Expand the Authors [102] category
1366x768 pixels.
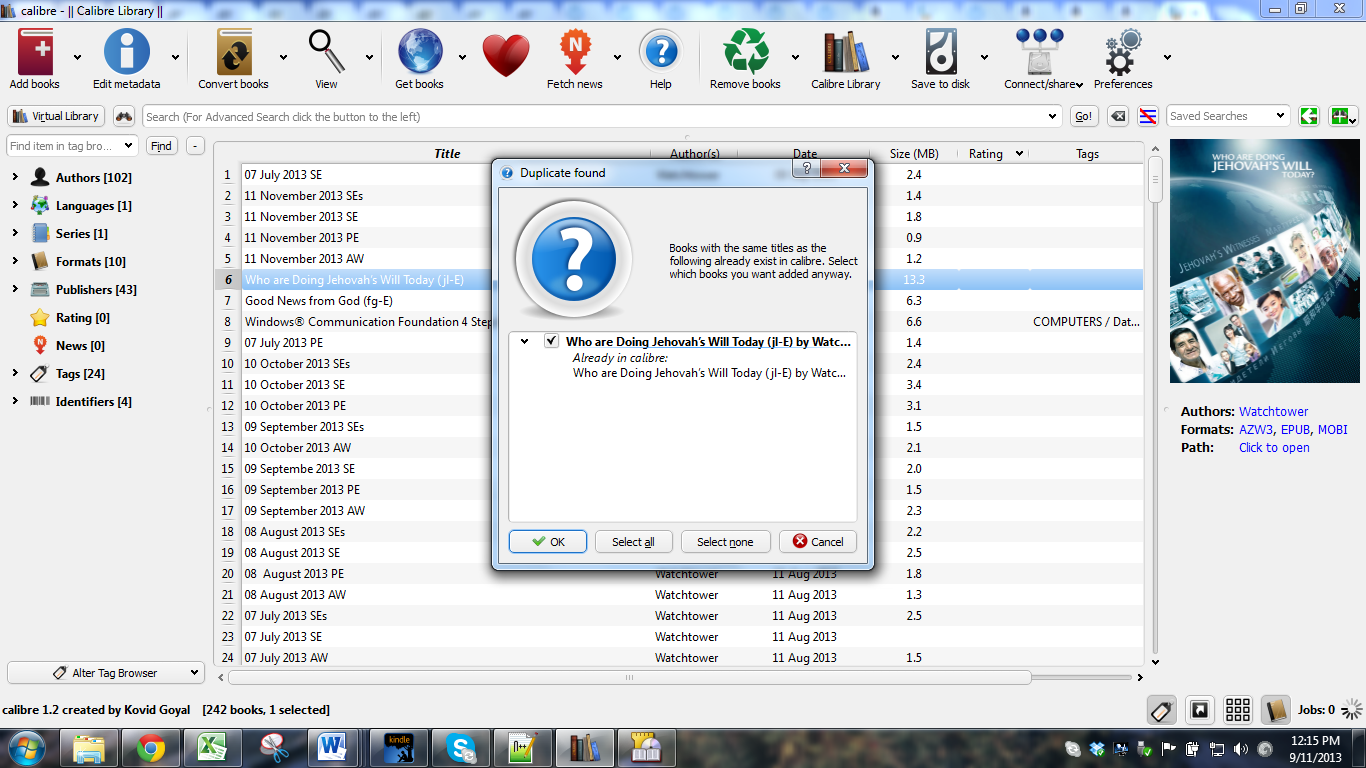click(x=15, y=178)
